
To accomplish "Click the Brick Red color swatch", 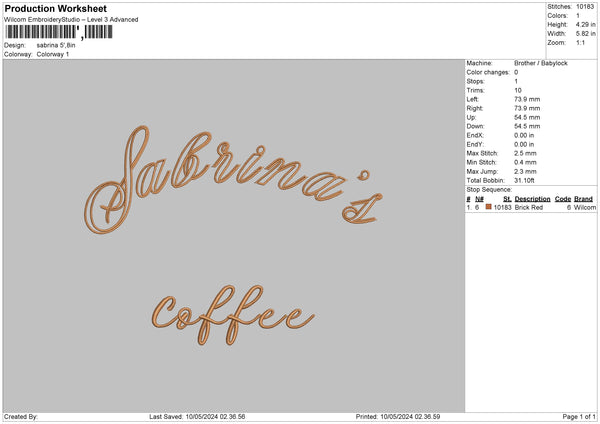I will tap(489, 207).
